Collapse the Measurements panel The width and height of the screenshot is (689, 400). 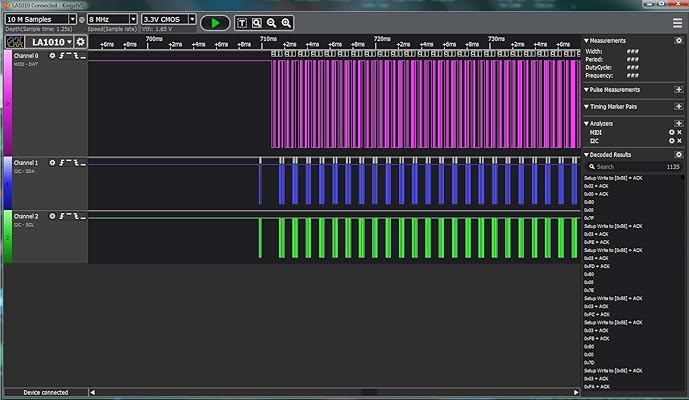point(587,41)
